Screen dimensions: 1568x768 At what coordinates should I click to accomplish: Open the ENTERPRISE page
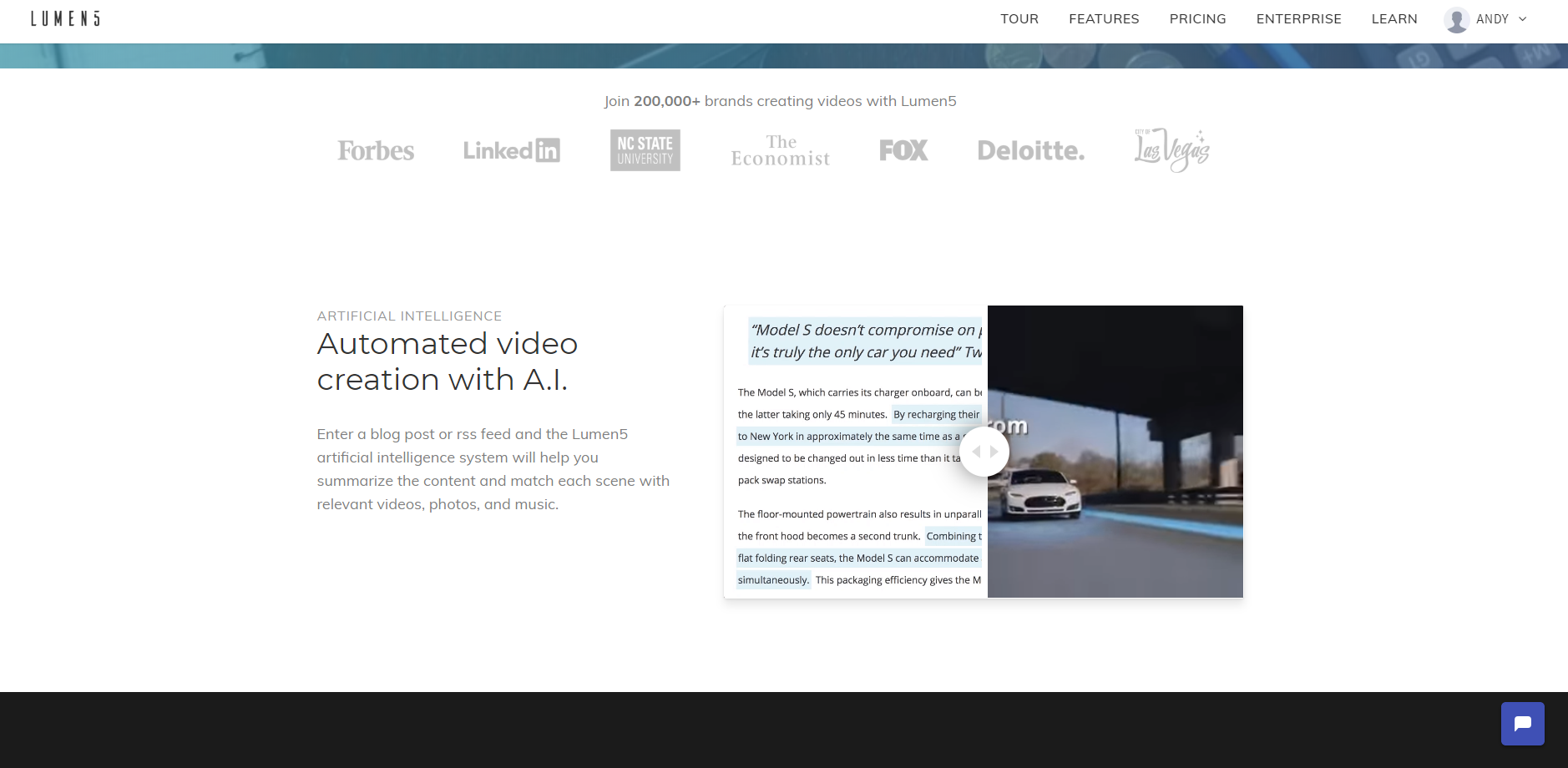[x=1298, y=18]
